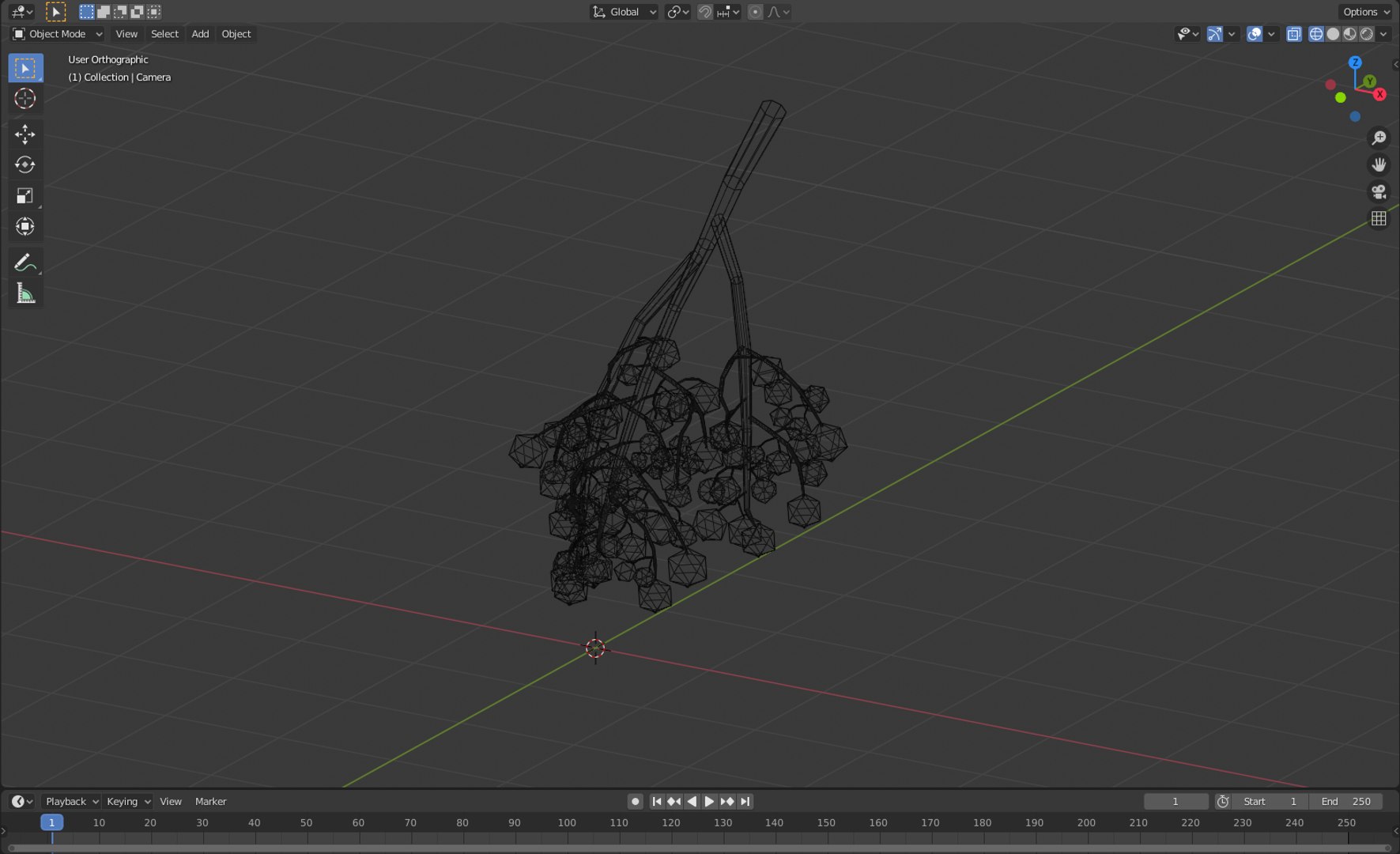Viewport: 1400px width, 854px height.
Task: Jump to the first frame
Action: pos(656,801)
